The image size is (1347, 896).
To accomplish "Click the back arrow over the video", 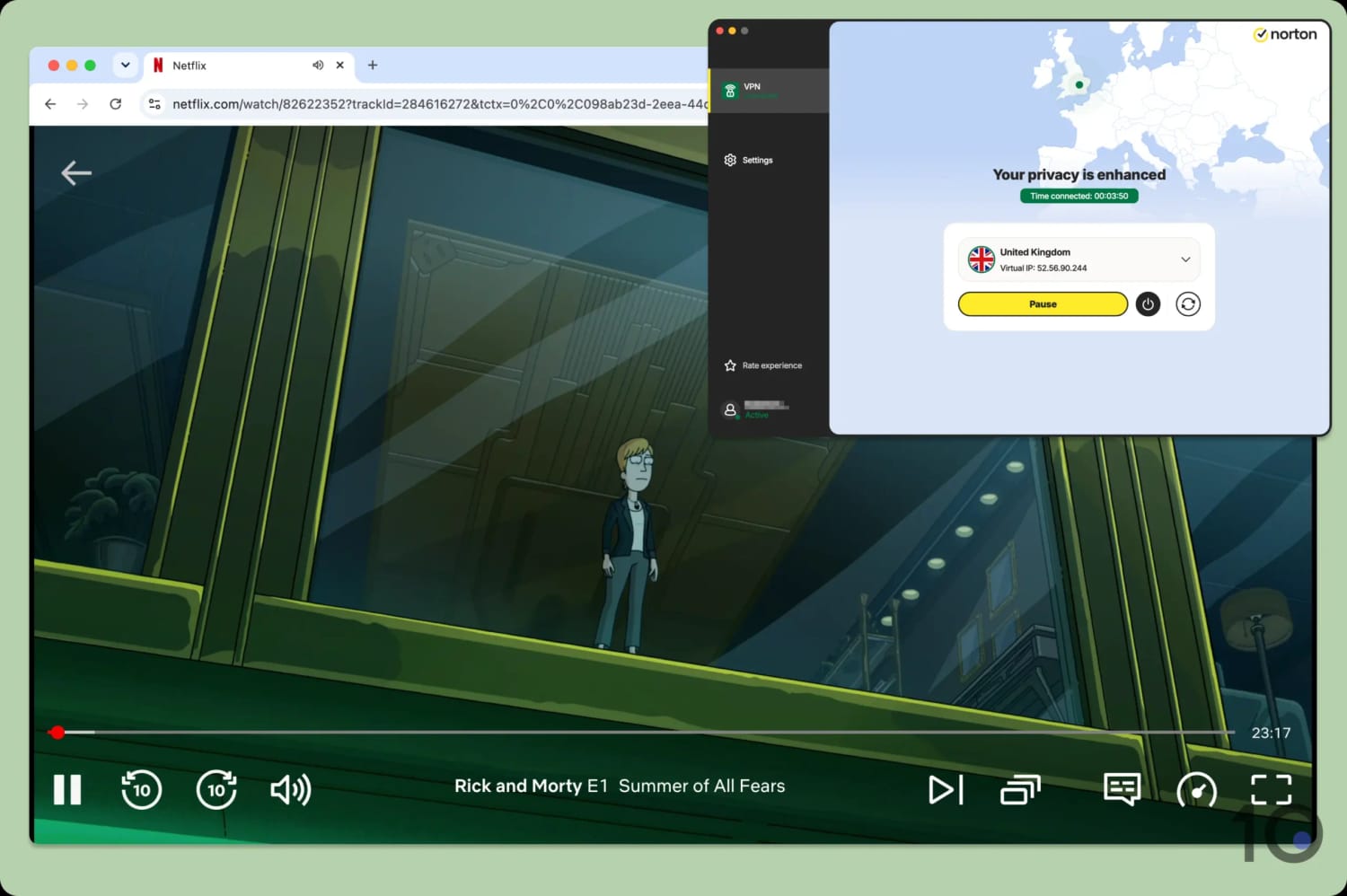I will [76, 172].
